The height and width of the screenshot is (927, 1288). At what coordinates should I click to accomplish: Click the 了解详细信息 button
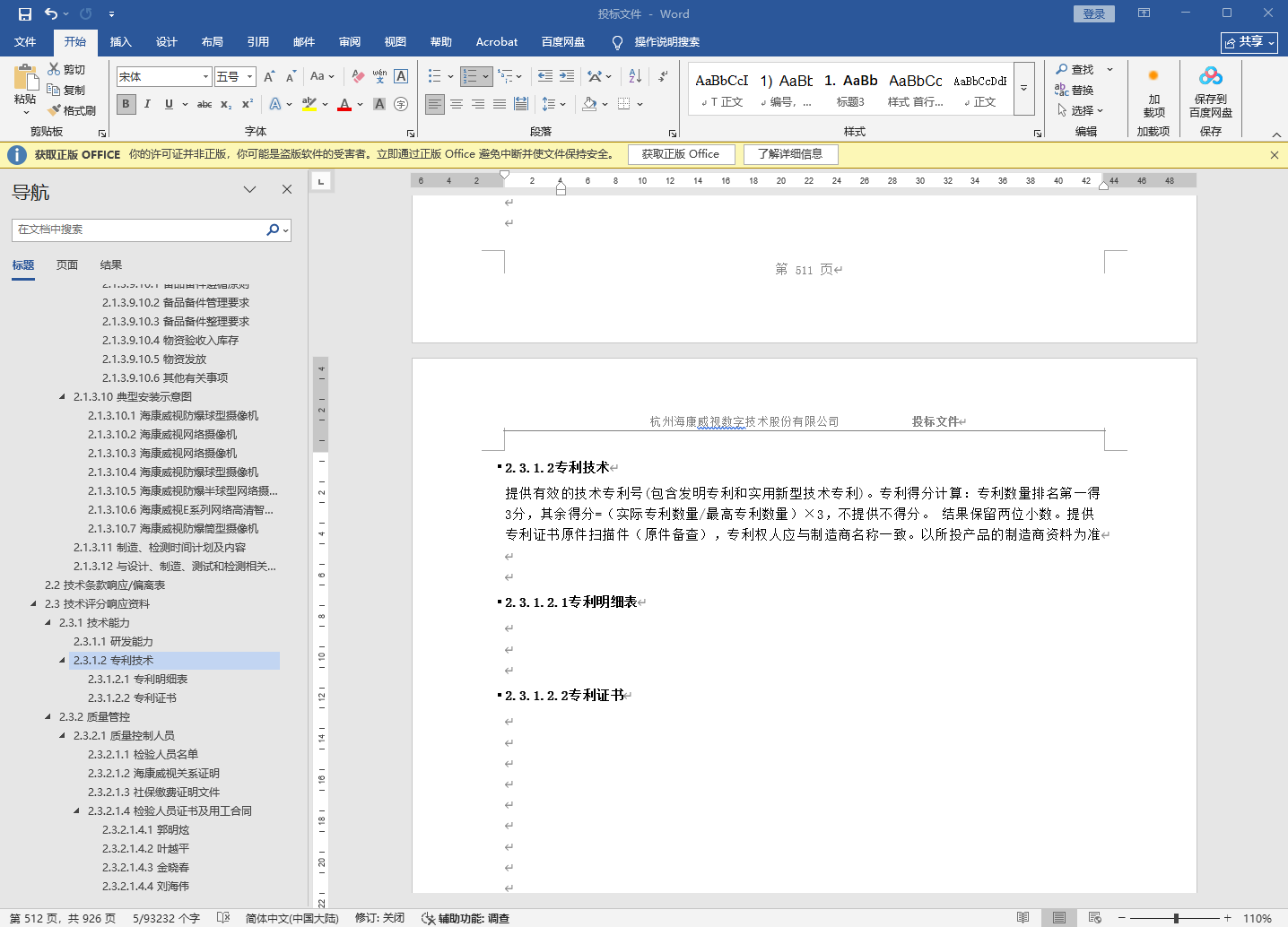coord(789,154)
